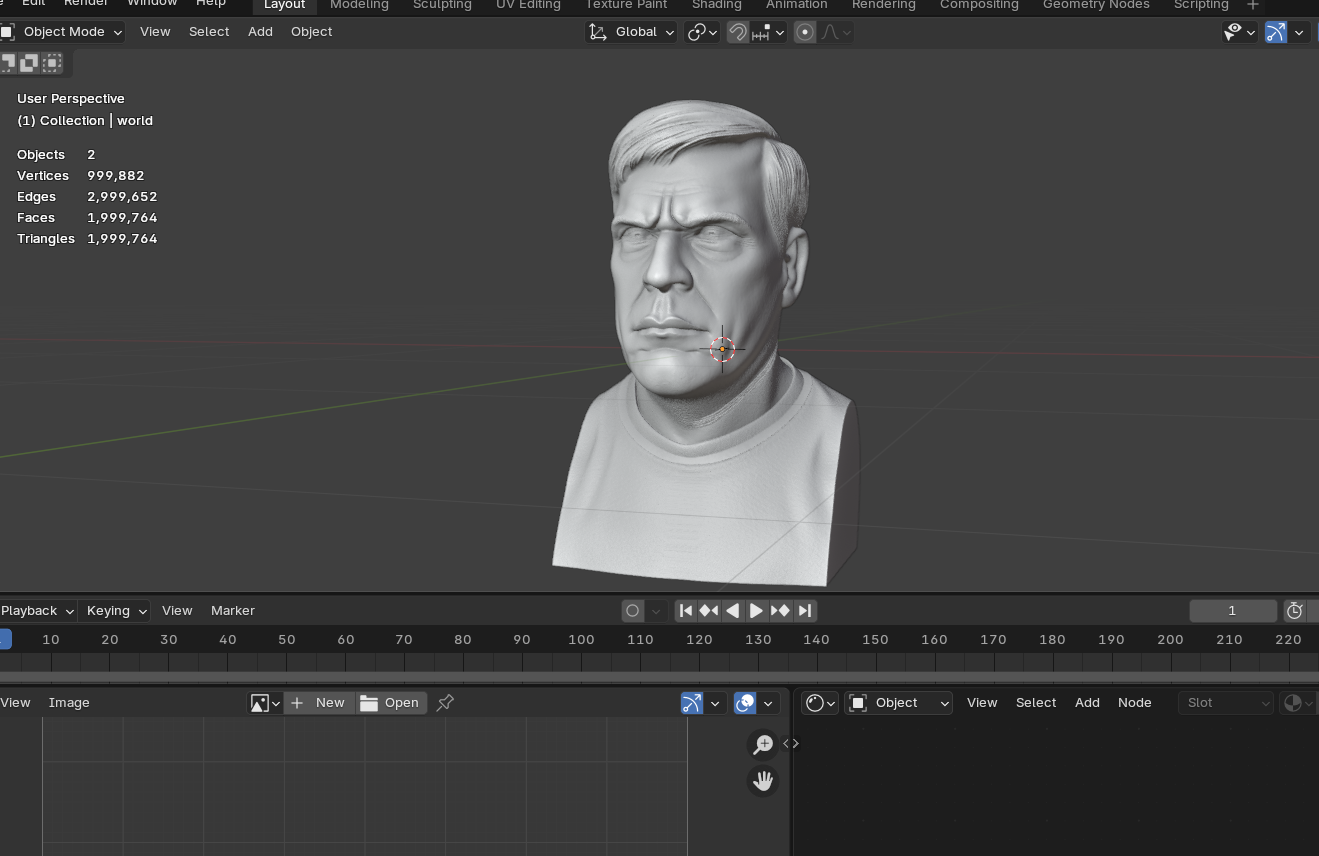
Task: Open the Object Mode dropdown
Action: coord(63,32)
